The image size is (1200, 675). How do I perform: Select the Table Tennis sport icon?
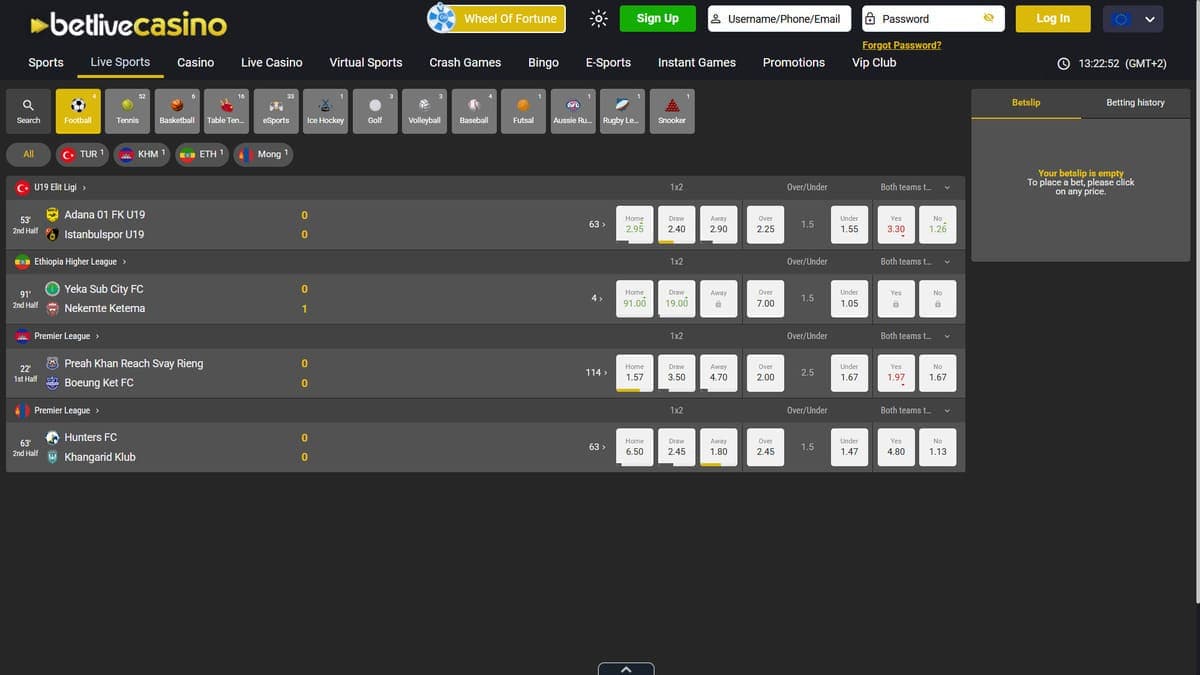click(x=226, y=111)
